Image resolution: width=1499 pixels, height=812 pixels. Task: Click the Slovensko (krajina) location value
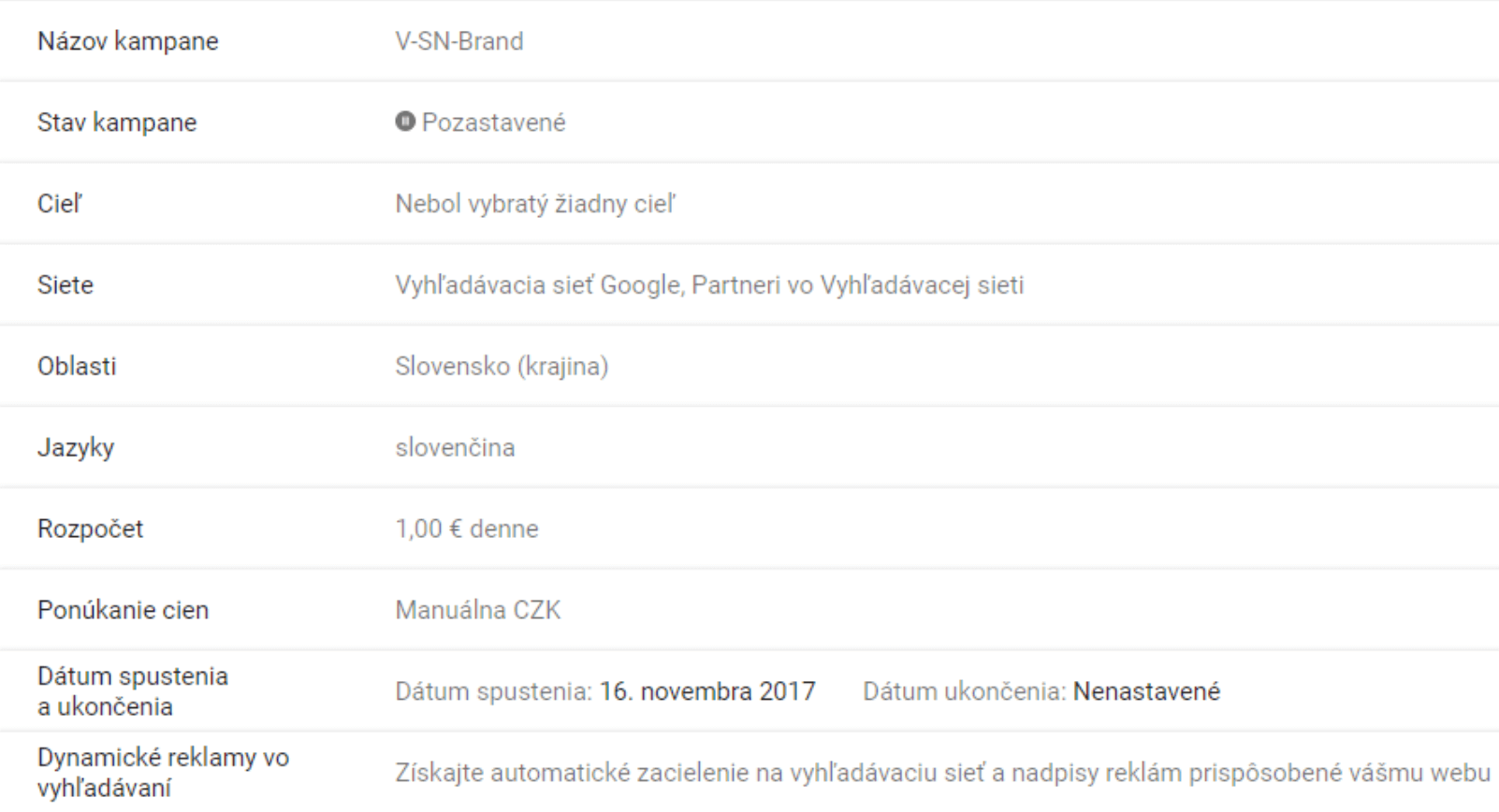click(502, 367)
